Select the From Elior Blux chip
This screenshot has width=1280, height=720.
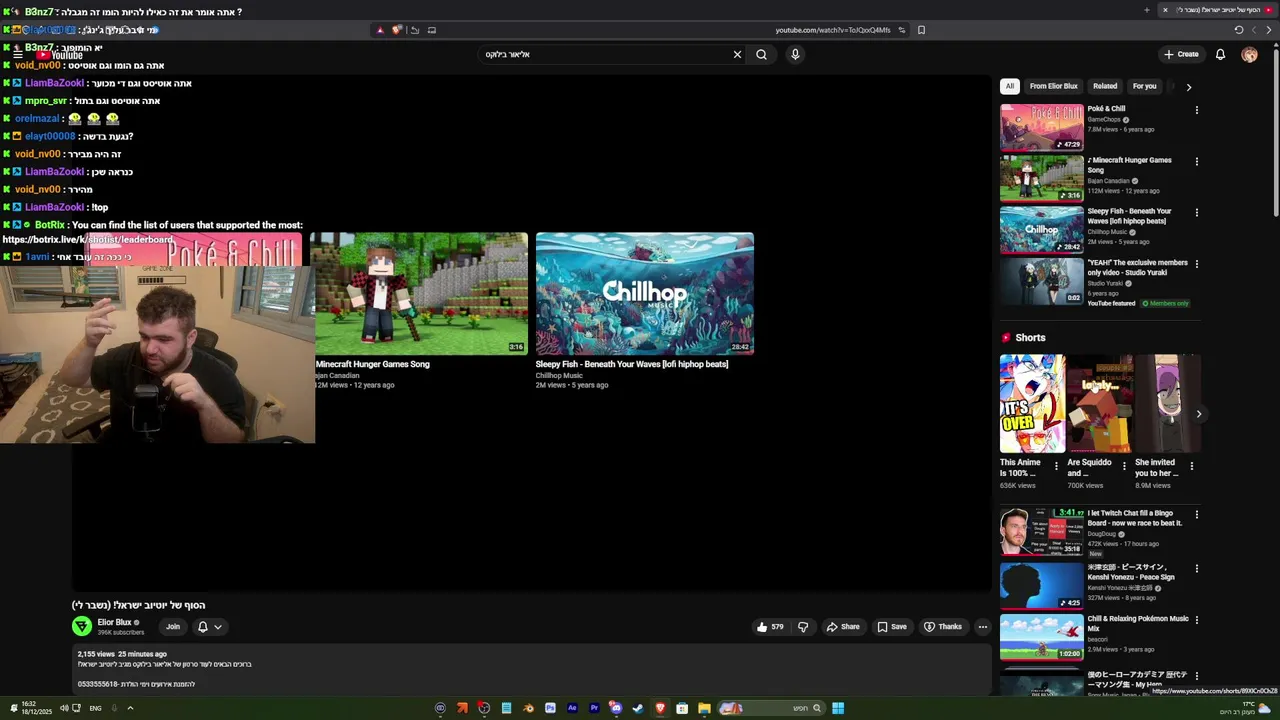pos(1054,86)
